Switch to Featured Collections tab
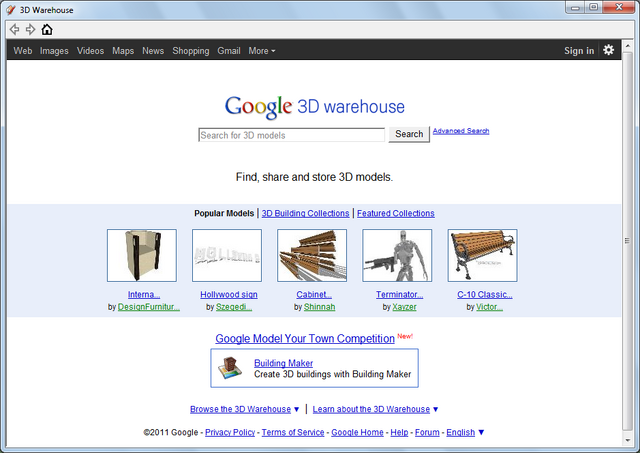Screen dimensions: 640x453 pos(396,213)
